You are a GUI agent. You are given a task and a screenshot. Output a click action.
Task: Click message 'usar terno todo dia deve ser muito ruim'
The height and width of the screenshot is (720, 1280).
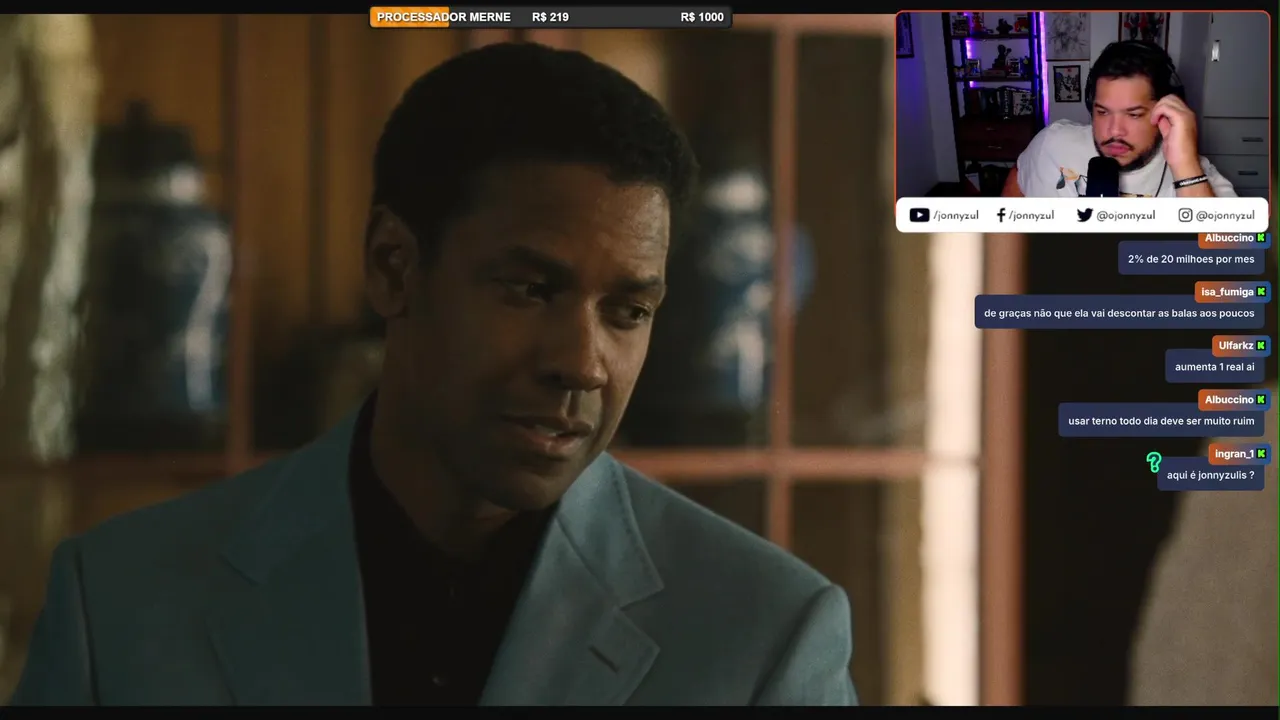pyautogui.click(x=1161, y=421)
